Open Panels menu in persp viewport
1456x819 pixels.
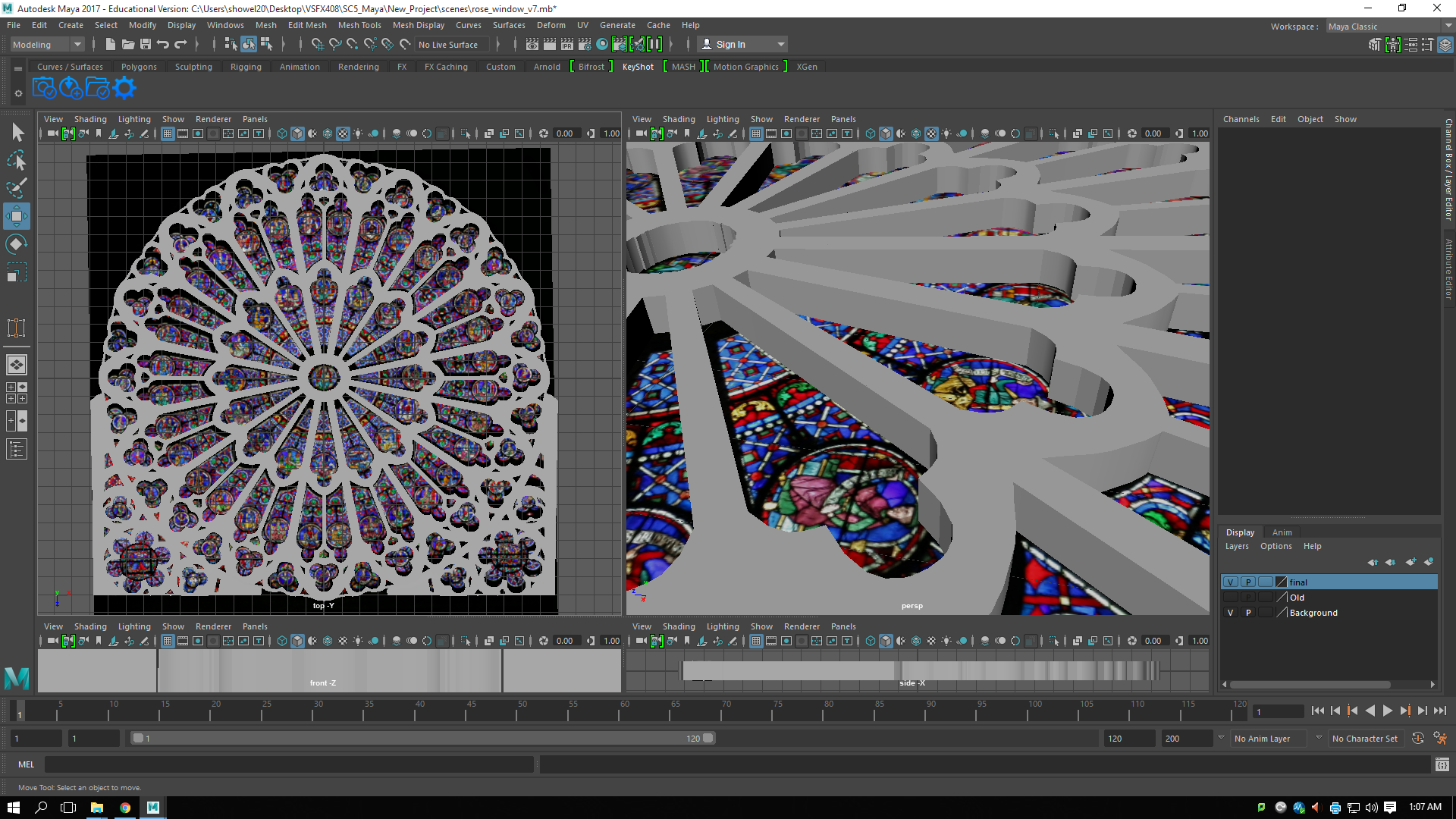coord(843,119)
